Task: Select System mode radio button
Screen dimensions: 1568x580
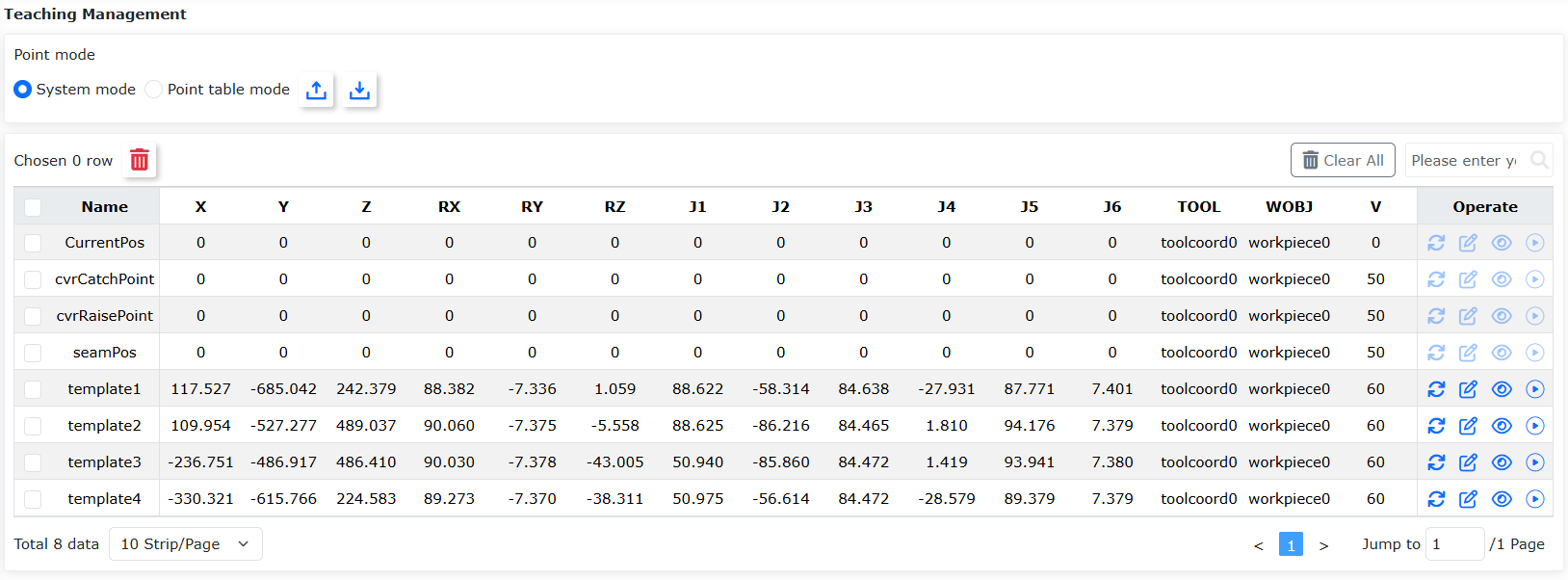Action: pos(22,90)
